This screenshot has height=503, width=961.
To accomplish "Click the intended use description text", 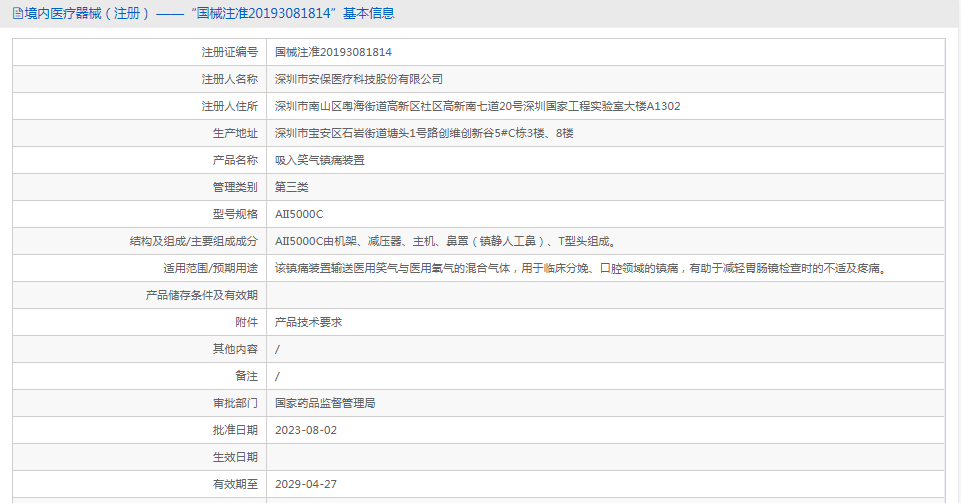I will click(580, 268).
